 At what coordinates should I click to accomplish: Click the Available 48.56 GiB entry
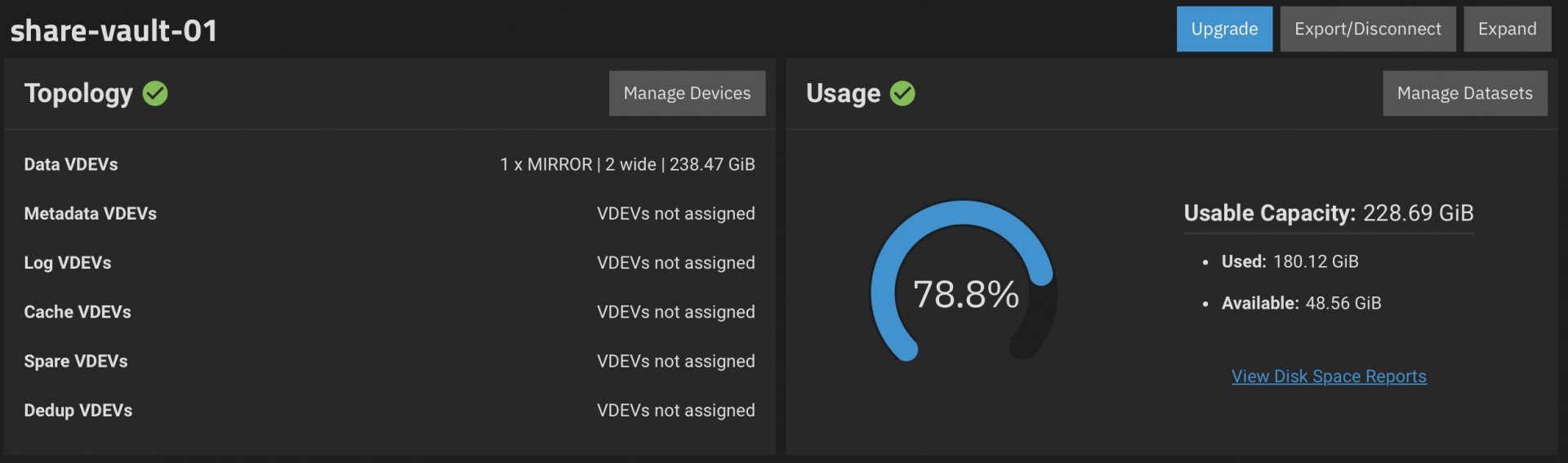click(x=1302, y=303)
